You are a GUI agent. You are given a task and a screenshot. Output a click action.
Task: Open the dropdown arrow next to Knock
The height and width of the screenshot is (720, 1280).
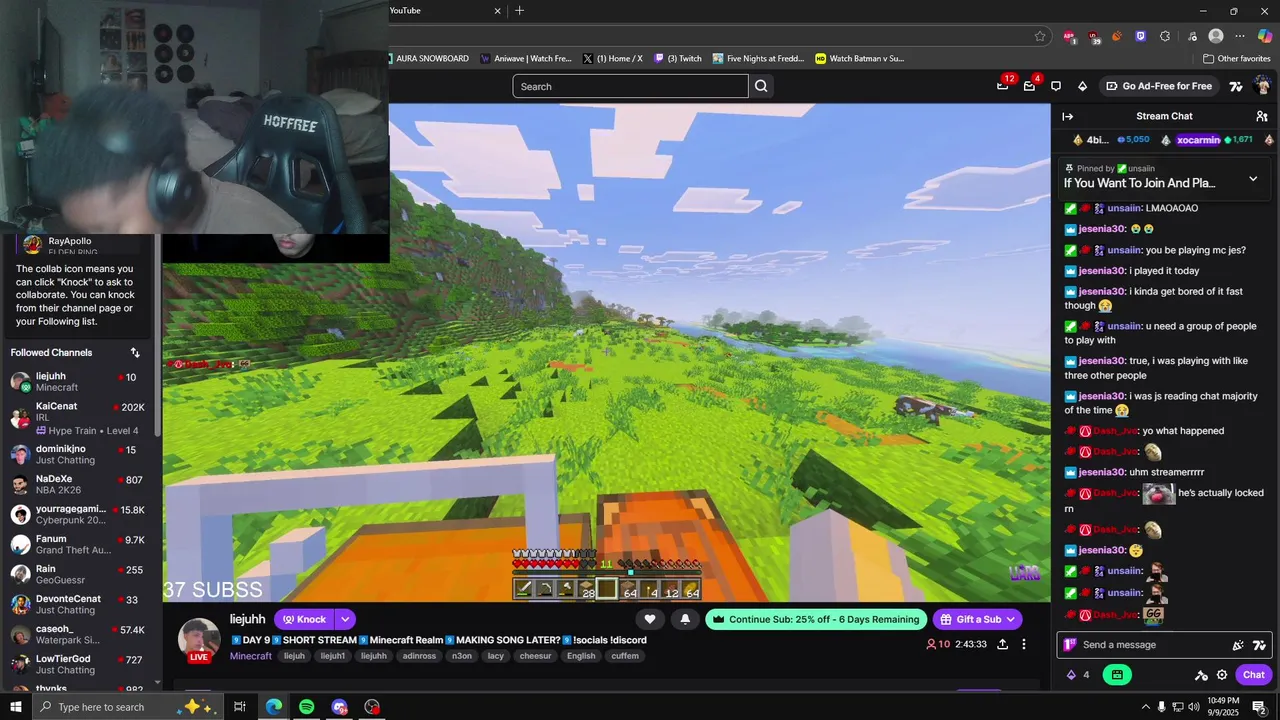345,619
